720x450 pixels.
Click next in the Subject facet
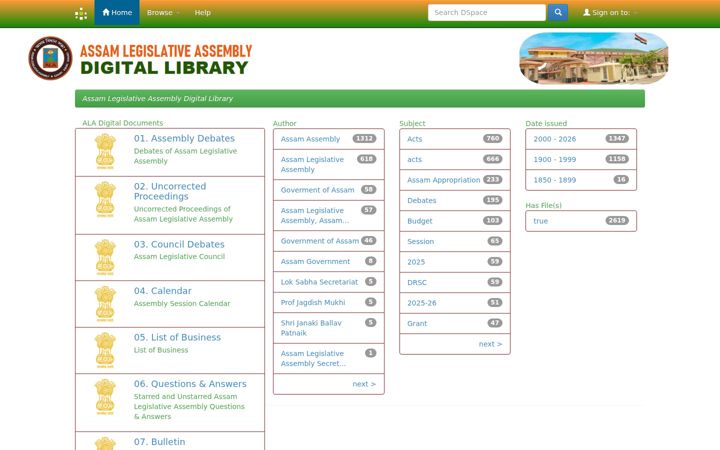[x=490, y=344]
